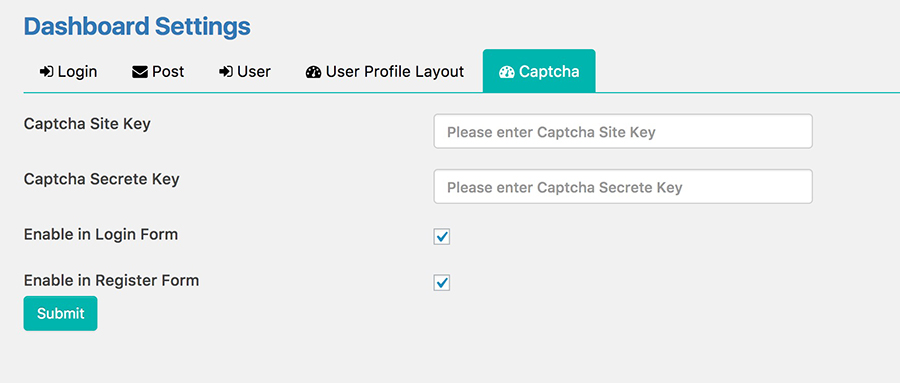The width and height of the screenshot is (900, 383).
Task: Click the sign-in arrow icon beside User
Action: (226, 72)
